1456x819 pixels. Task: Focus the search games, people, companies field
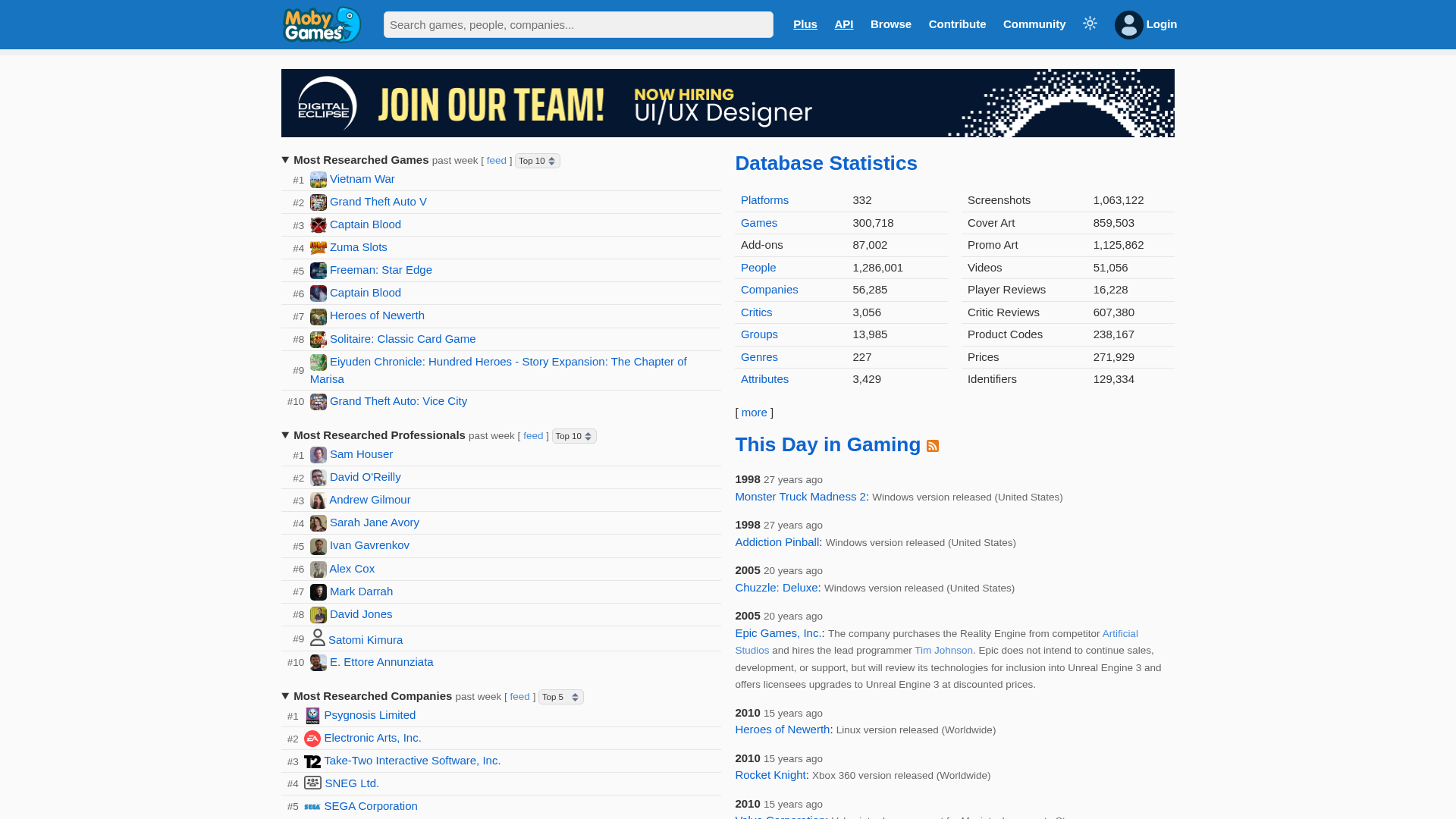point(579,24)
